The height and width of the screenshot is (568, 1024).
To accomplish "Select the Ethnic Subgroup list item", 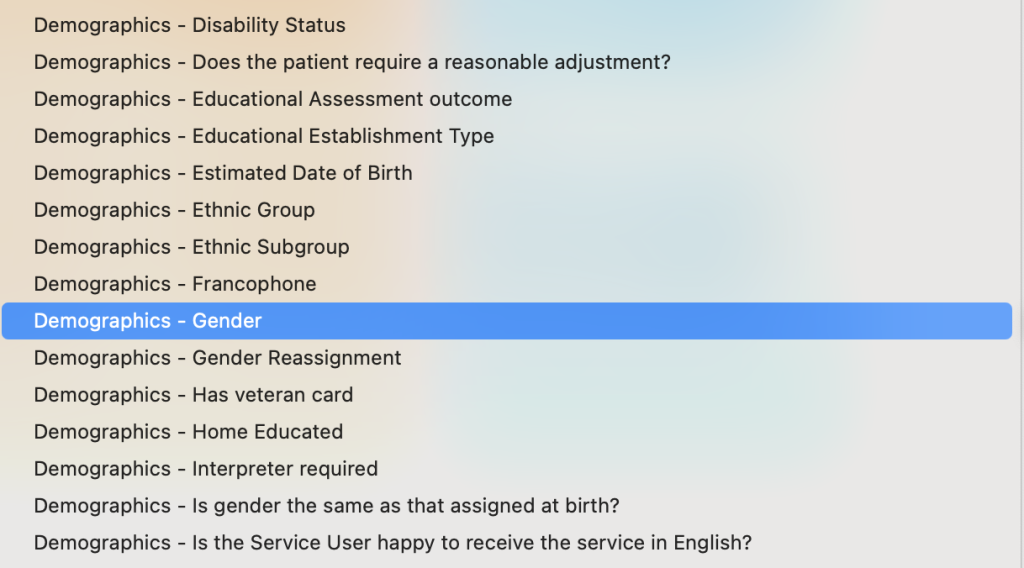I will point(192,247).
